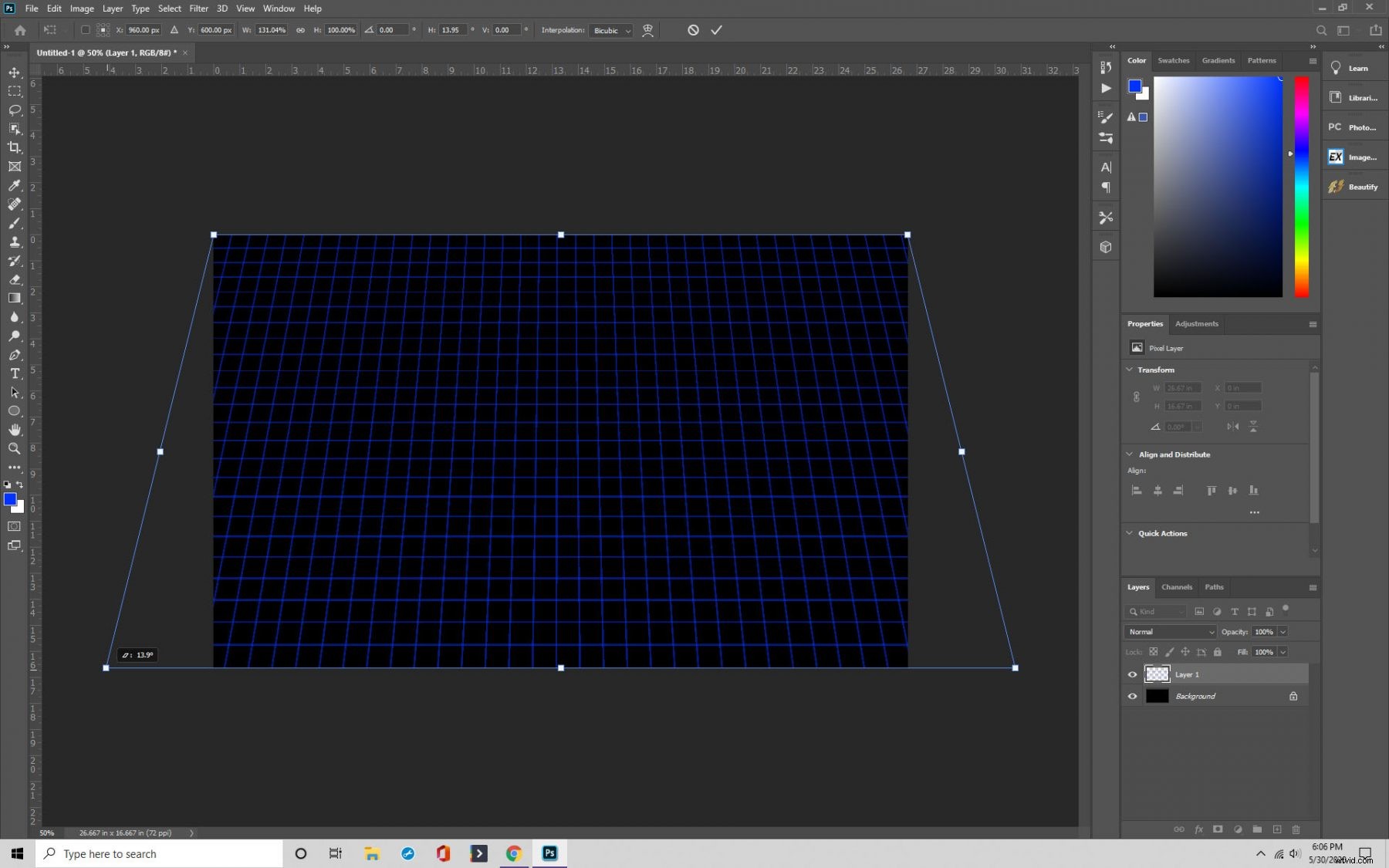The height and width of the screenshot is (868, 1389).
Task: Cancel the transform with the slash button
Action: coord(693,30)
